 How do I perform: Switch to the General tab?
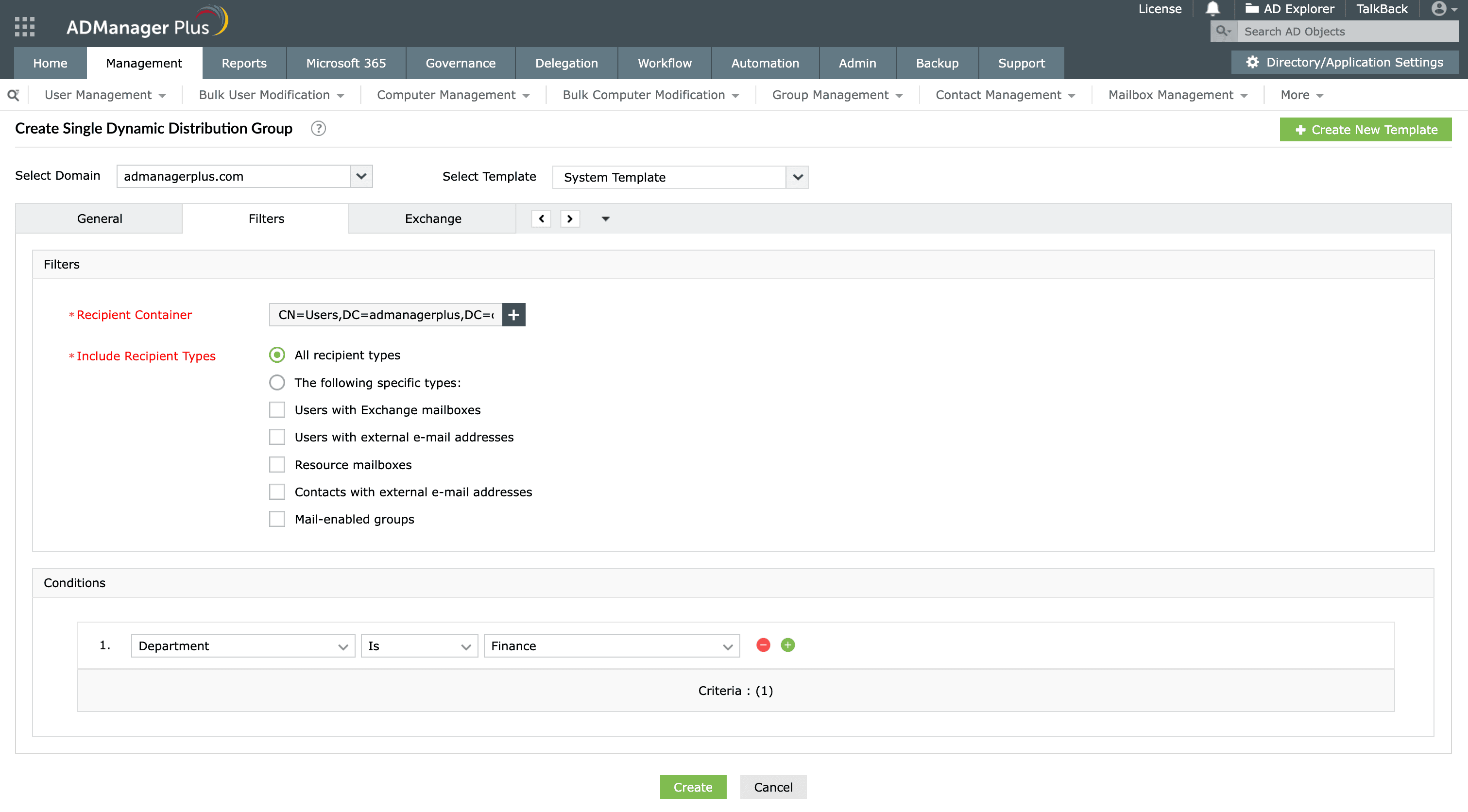(x=99, y=219)
